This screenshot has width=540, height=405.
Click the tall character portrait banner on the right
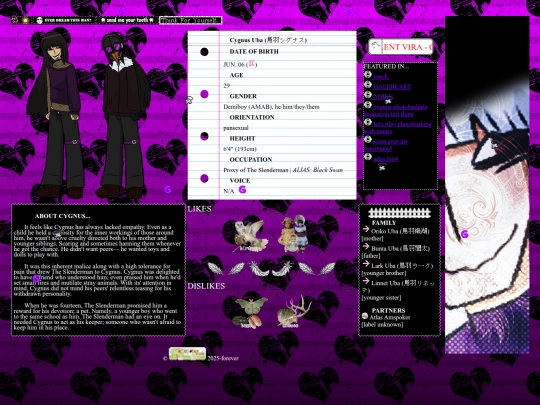[487, 185]
